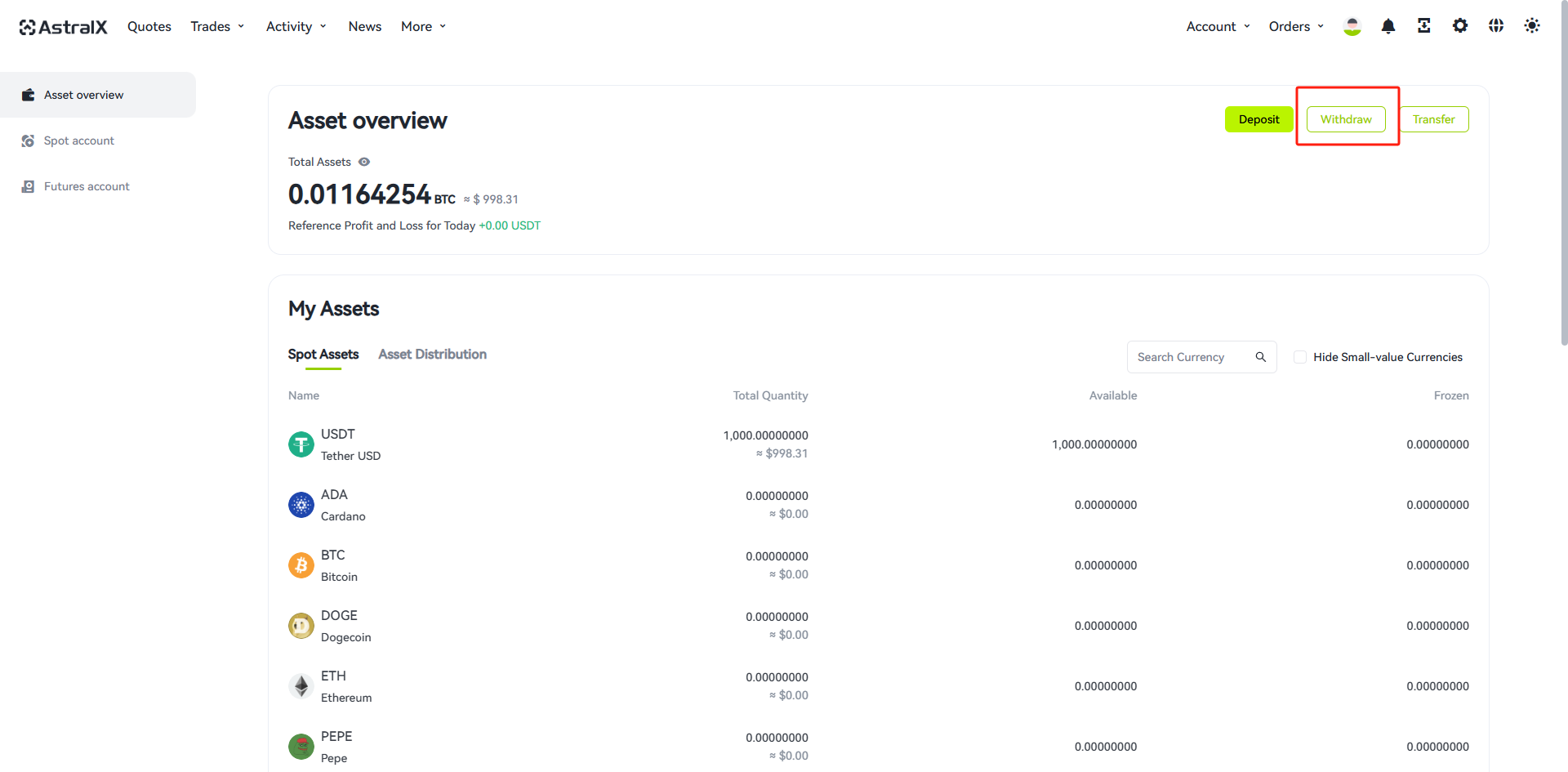Toggle the light/dark theme icon

coord(1532,26)
